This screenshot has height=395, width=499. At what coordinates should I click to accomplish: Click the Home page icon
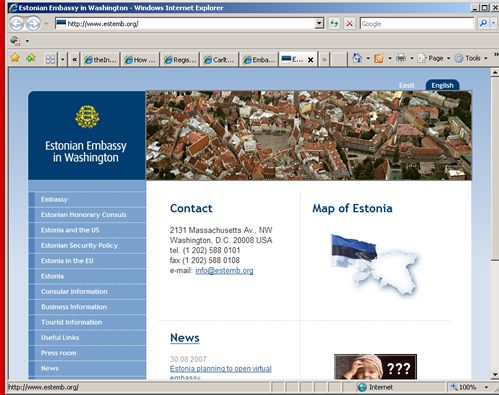point(357,58)
